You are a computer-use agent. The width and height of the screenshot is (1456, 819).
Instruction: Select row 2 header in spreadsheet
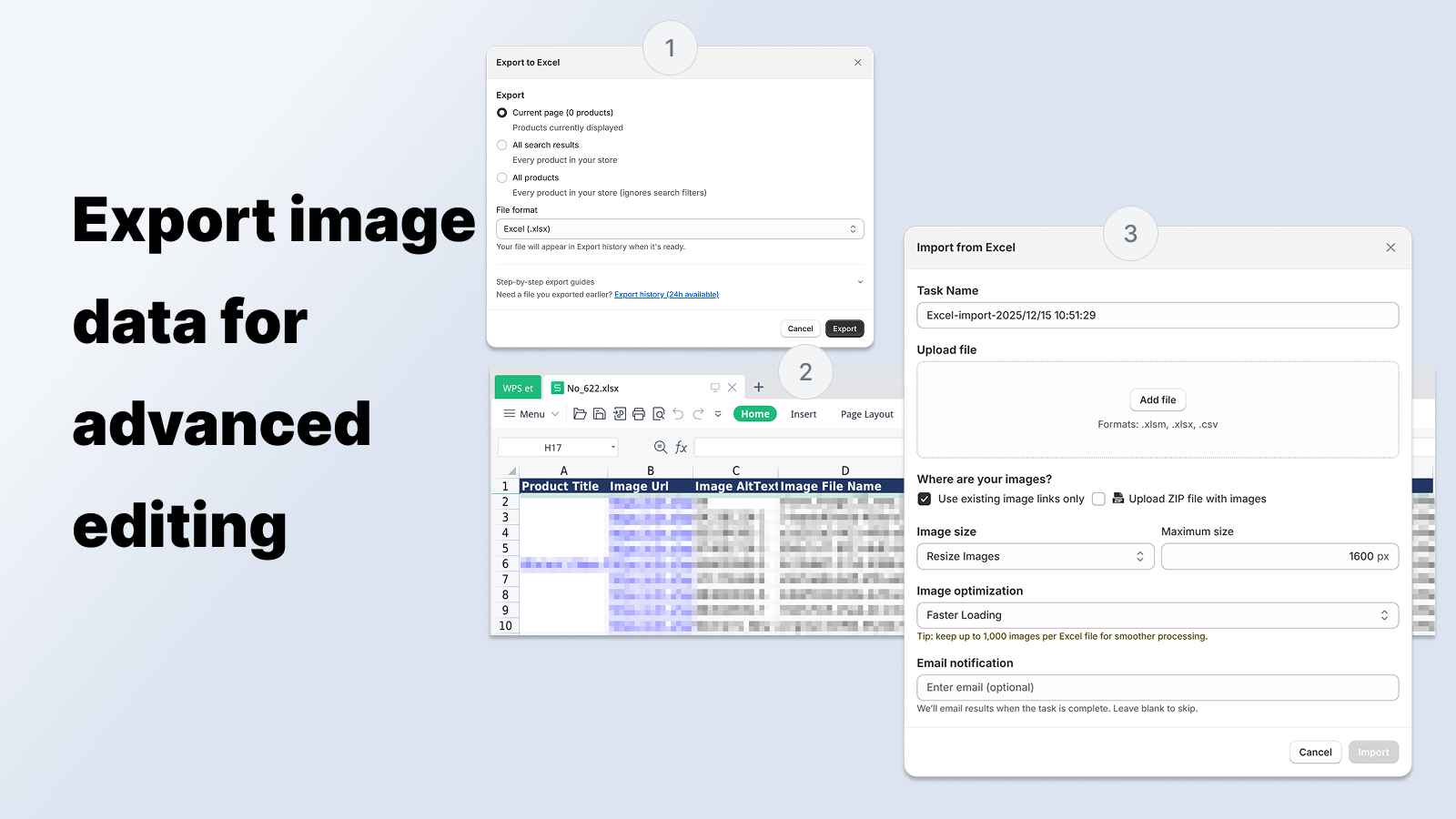pyautogui.click(x=505, y=502)
